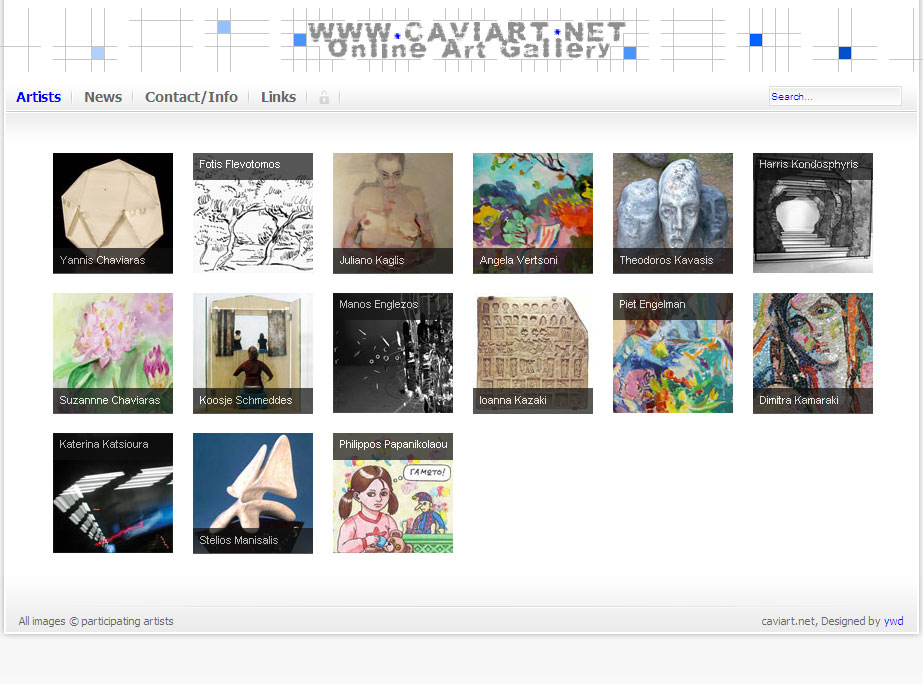The width and height of the screenshot is (923, 684).
Task: Open Fotis Flevotomos tree sketch thumbnail
Action: [253, 213]
